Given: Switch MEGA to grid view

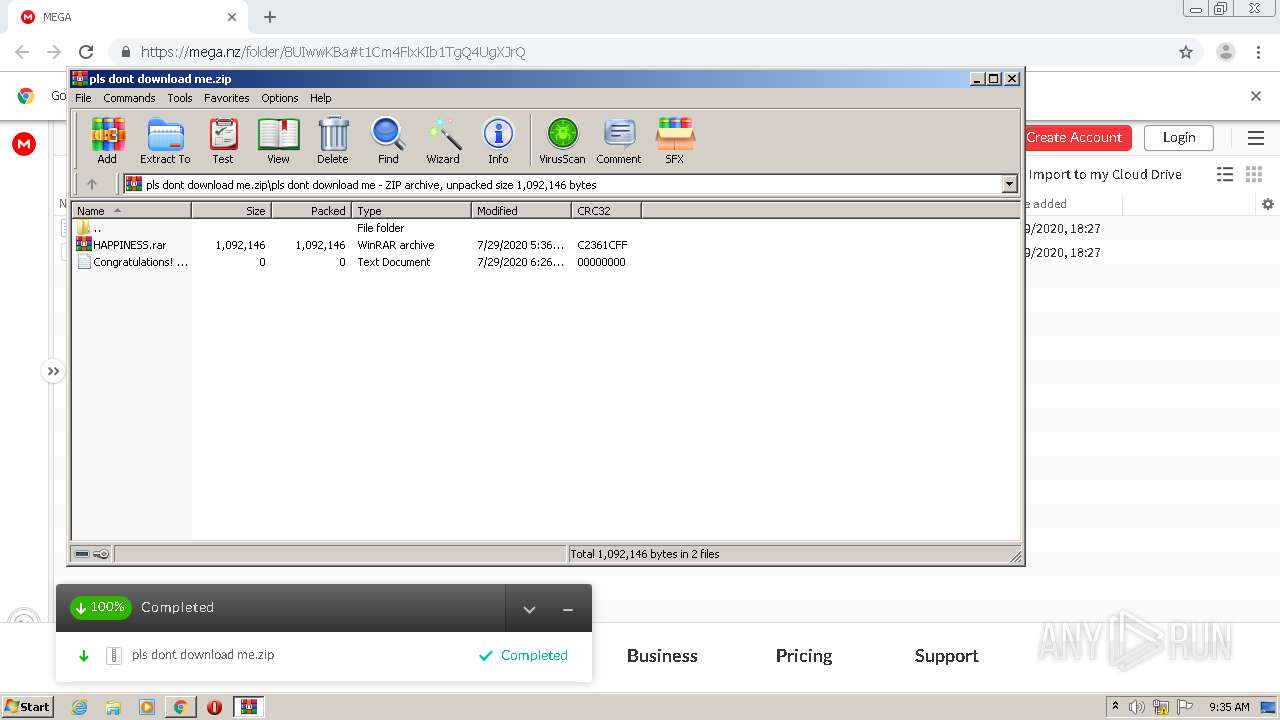Looking at the screenshot, I should [1254, 174].
